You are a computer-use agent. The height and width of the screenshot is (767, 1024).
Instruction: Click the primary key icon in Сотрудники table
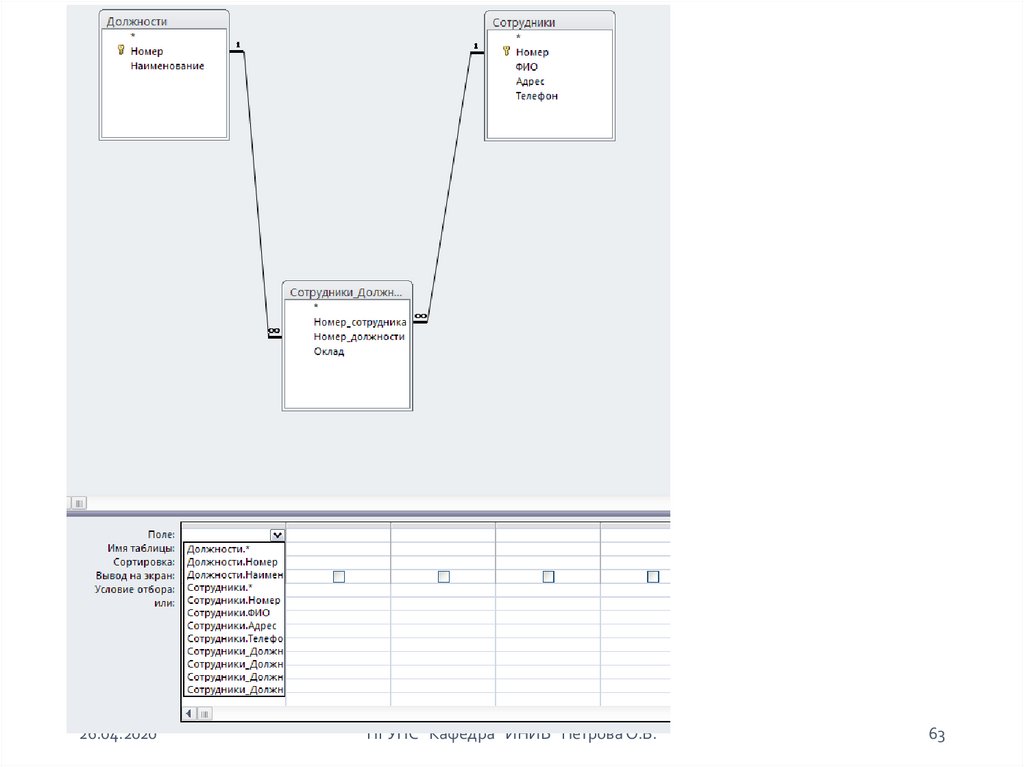506,51
